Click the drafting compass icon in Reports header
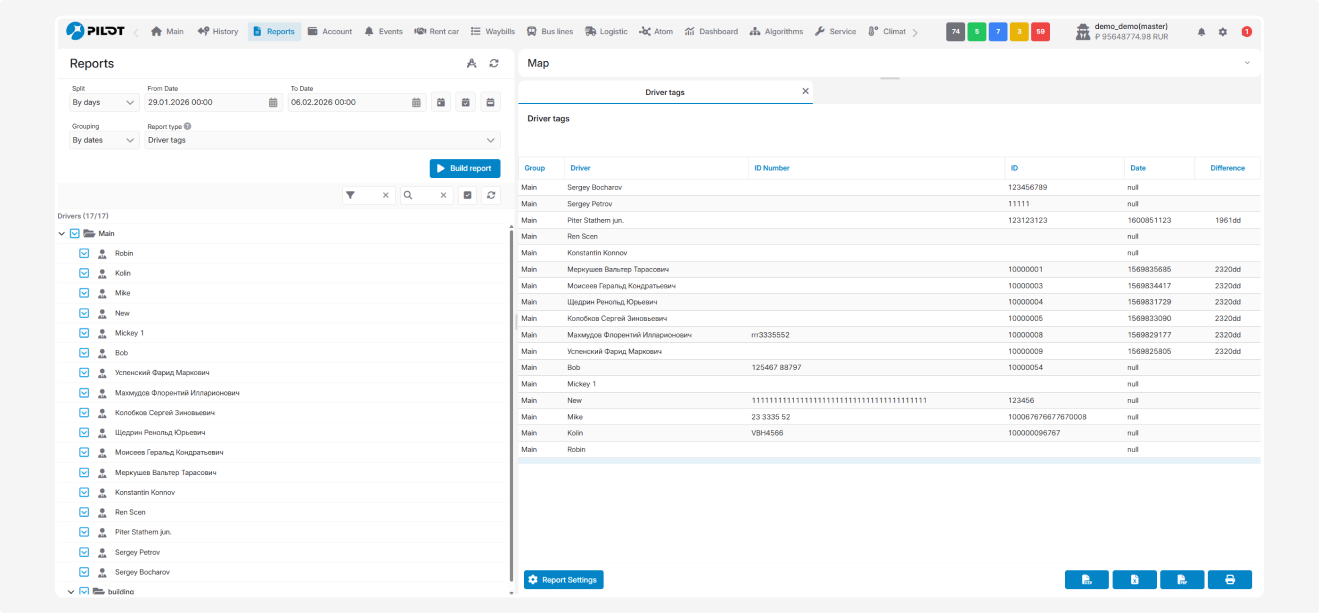The image size is (1319, 613). [x=471, y=64]
